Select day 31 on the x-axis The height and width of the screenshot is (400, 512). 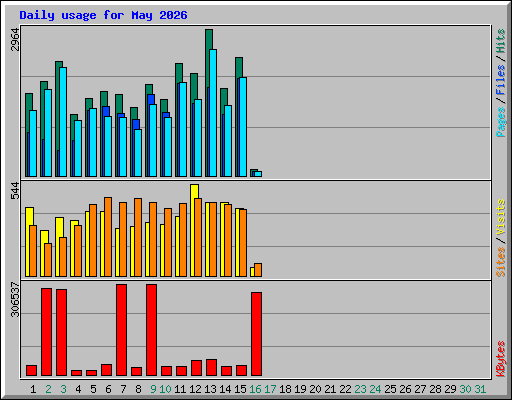pyautogui.click(x=480, y=389)
